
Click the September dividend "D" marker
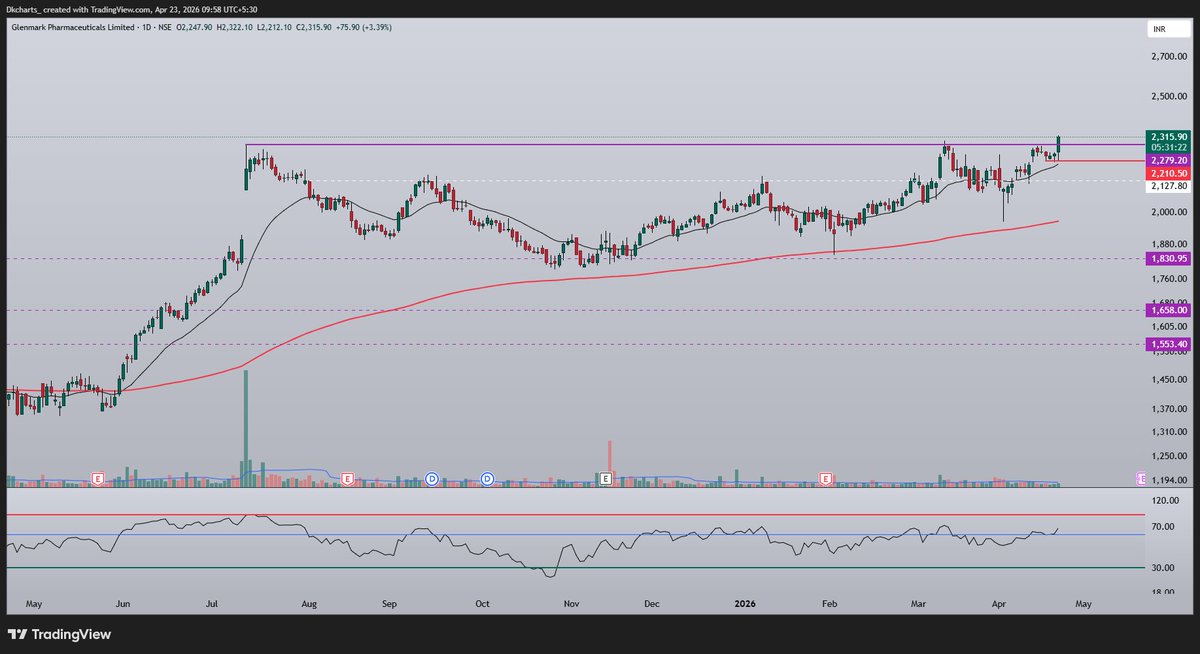(x=432, y=479)
